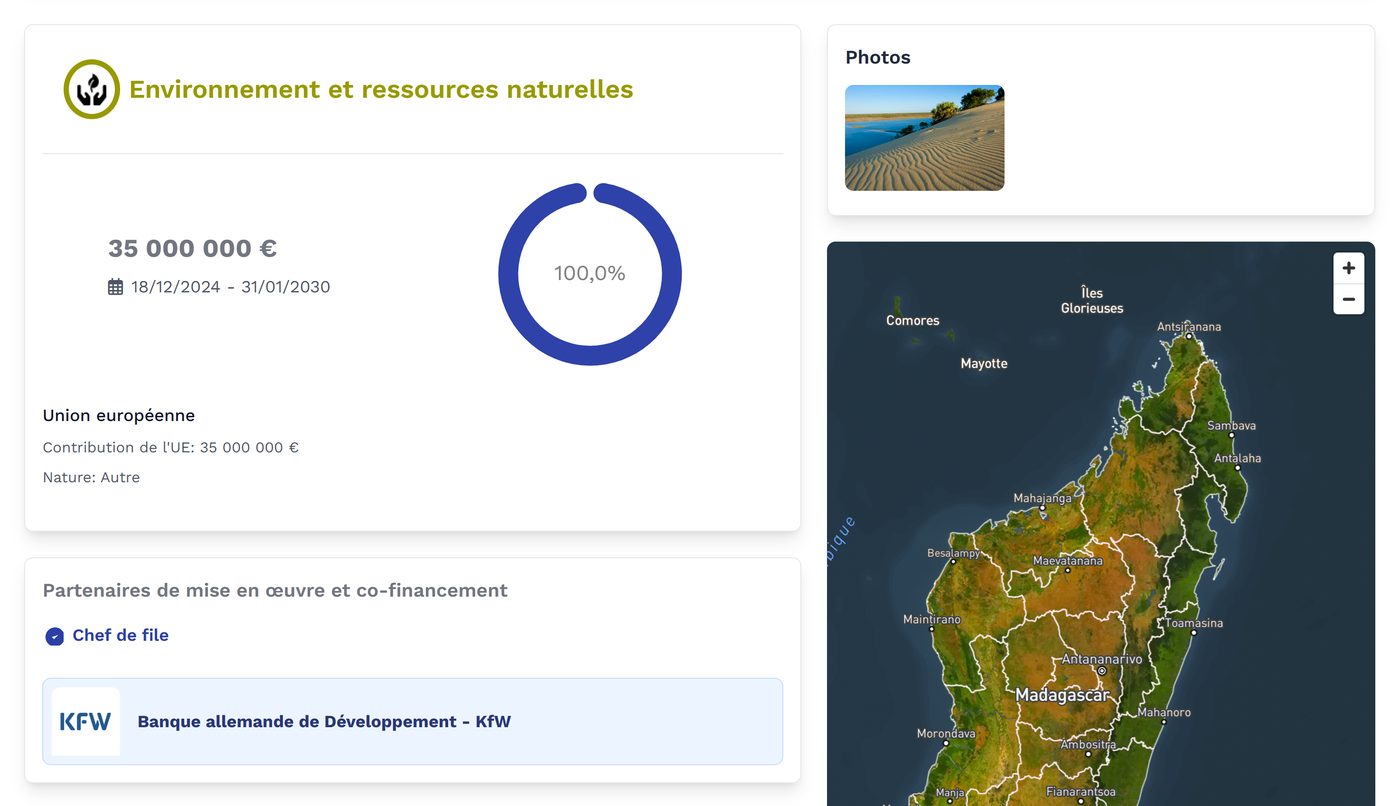Open the Photos section header

pos(878,57)
